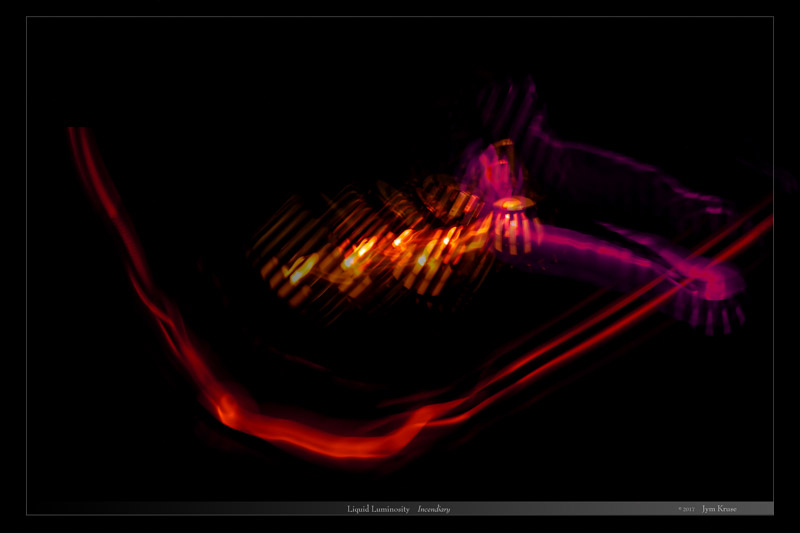Click the 'Jym Kruse' author name
Viewport: 800px width, 533px height.
tap(720, 509)
